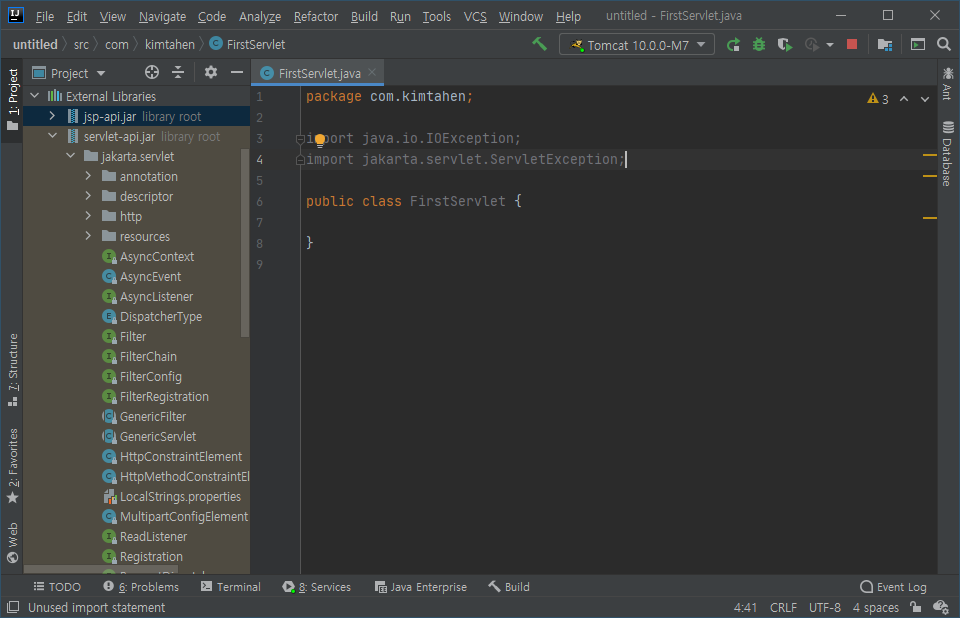Toggle the 1: Project side tab
This screenshot has height=618, width=960.
13,99
